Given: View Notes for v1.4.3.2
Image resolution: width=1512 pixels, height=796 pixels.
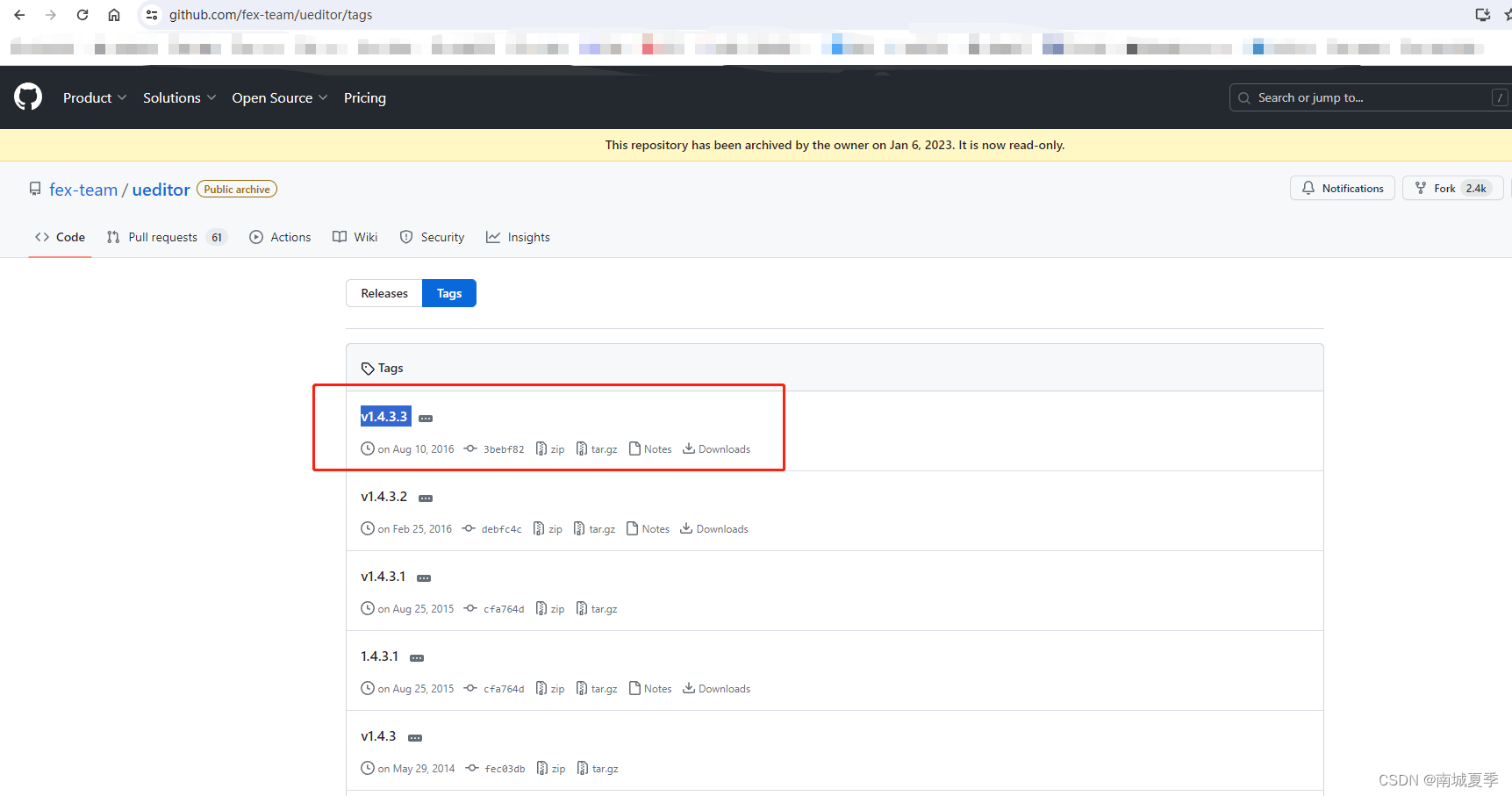Looking at the screenshot, I should coord(649,529).
